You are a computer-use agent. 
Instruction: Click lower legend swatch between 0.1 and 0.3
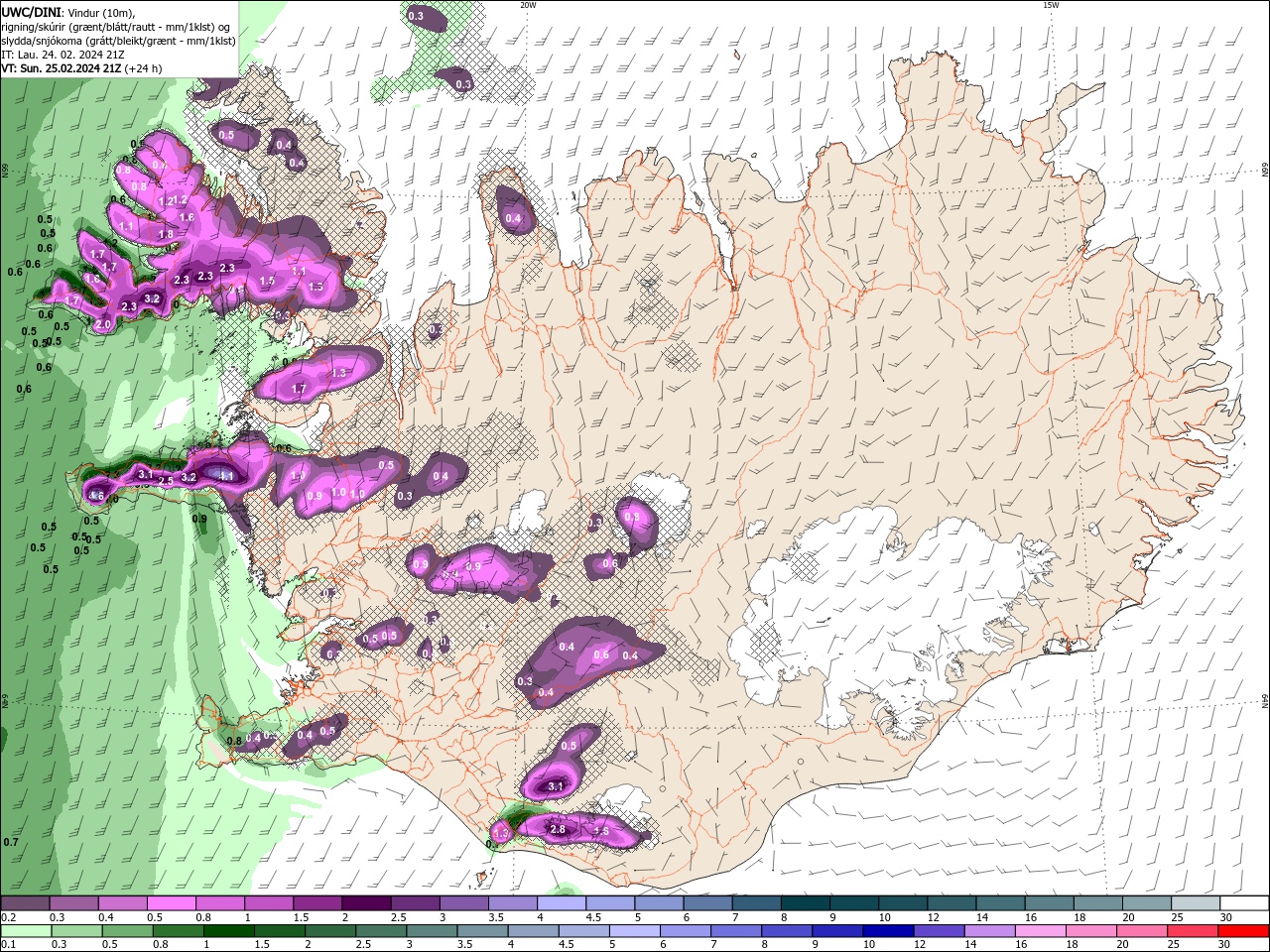coord(25,931)
